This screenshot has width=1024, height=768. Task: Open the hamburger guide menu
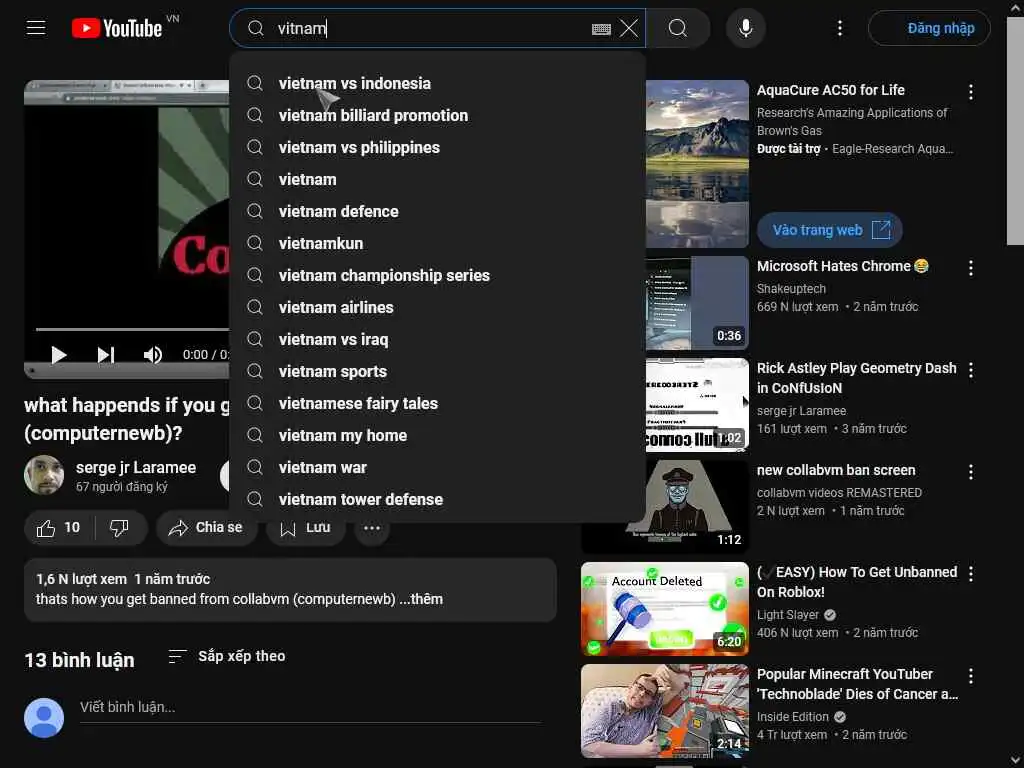pos(36,28)
